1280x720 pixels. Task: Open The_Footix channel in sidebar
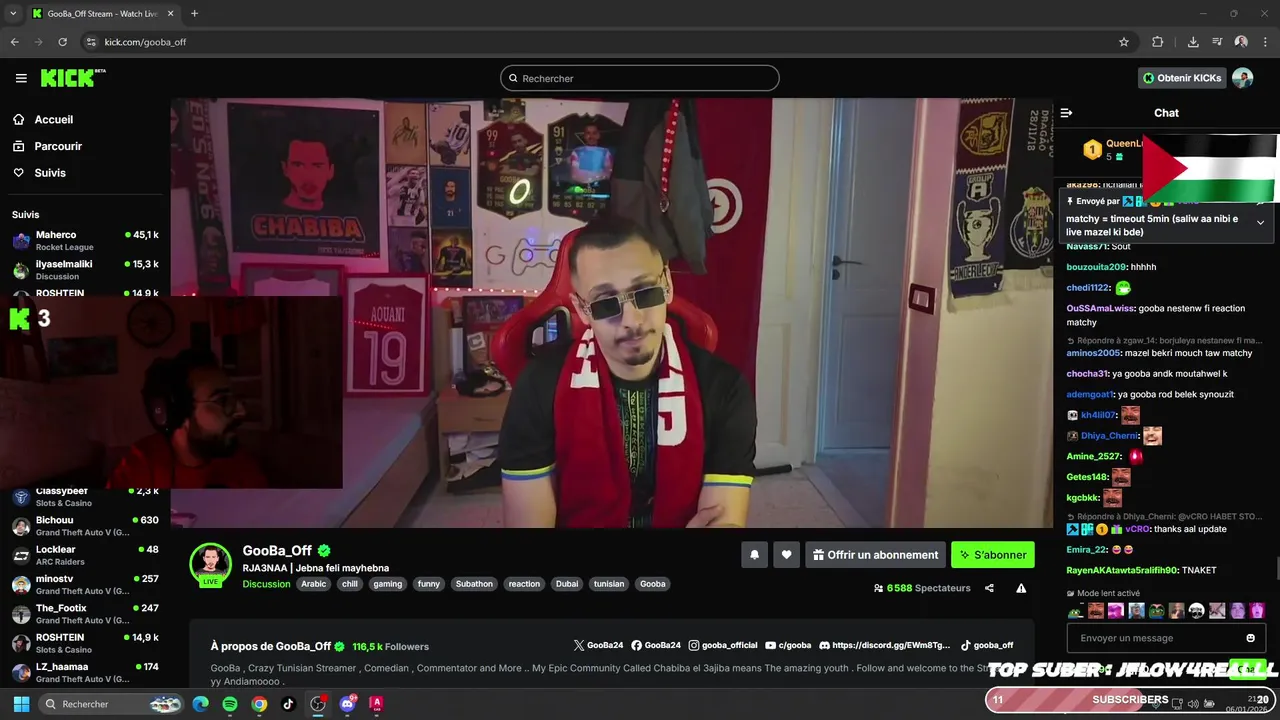point(85,613)
